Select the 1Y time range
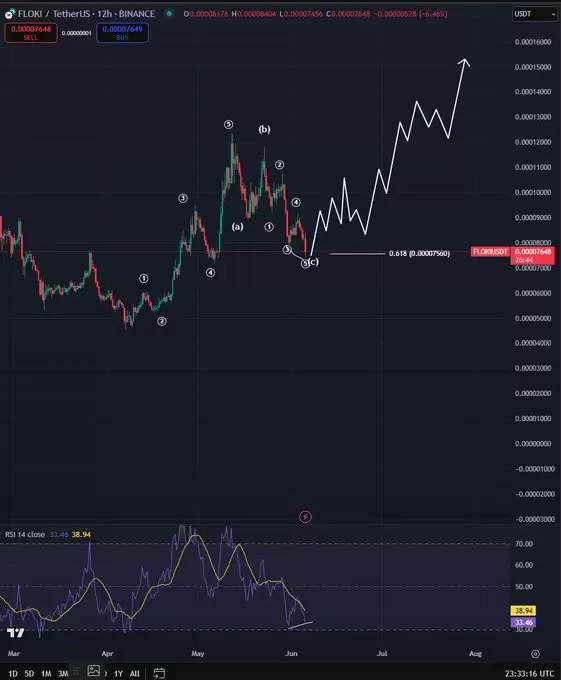The height and width of the screenshot is (680, 561). pos(118,673)
